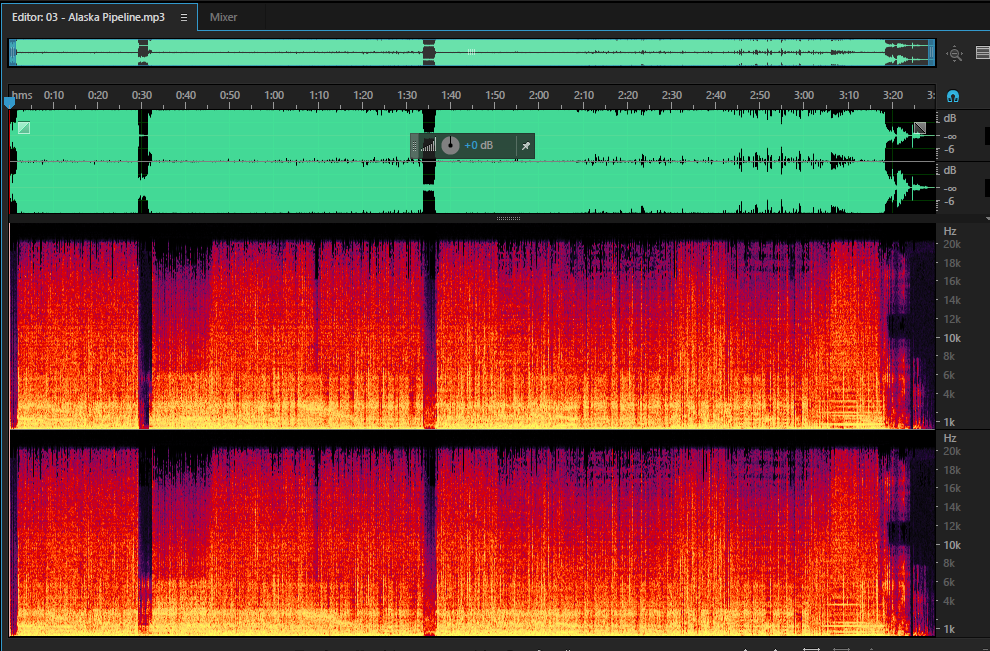Click the left edge handle of the overview navigator
Screen dimensions: 990x651
tap(13, 52)
